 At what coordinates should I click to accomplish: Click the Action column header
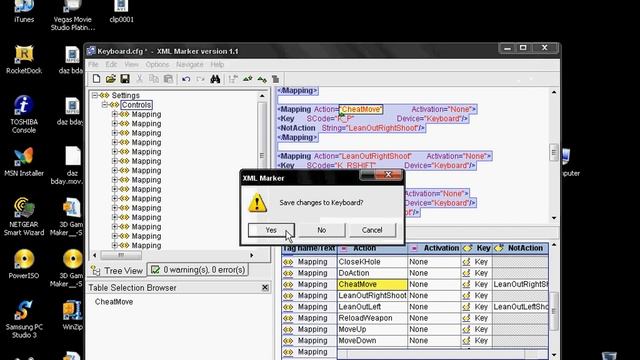tap(372, 248)
